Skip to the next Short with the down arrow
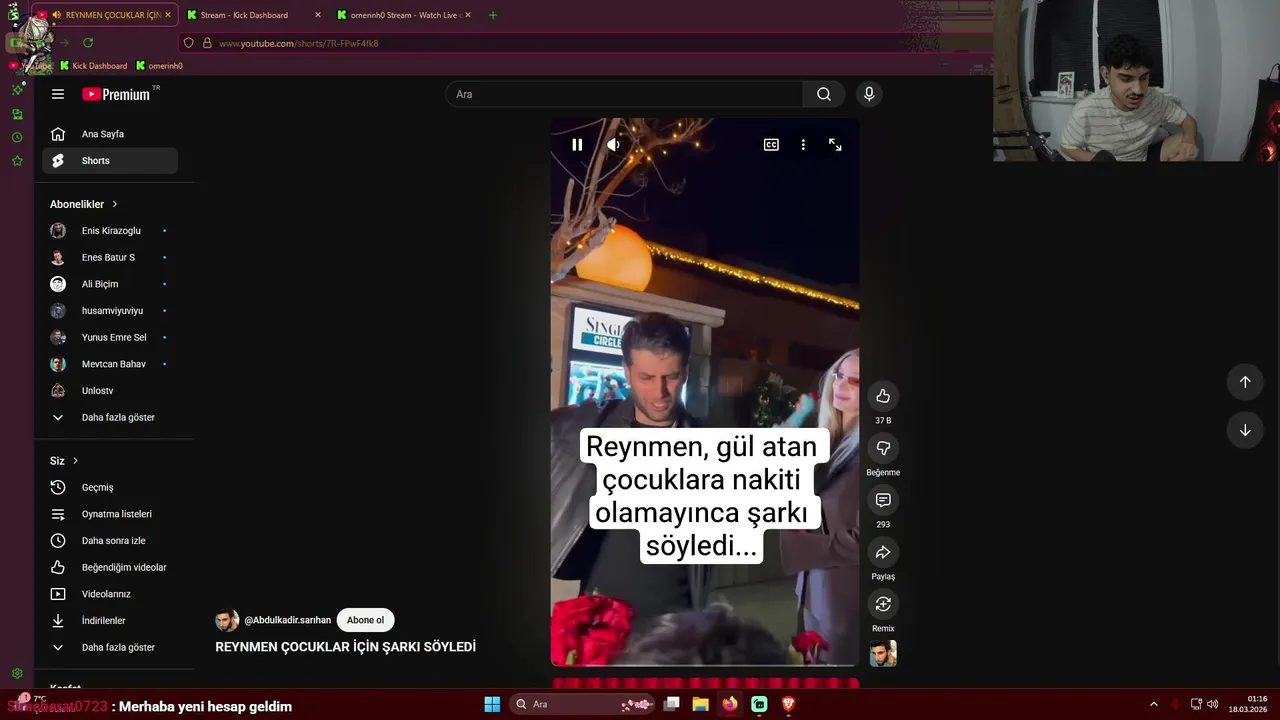1280x720 pixels. pos(1245,430)
